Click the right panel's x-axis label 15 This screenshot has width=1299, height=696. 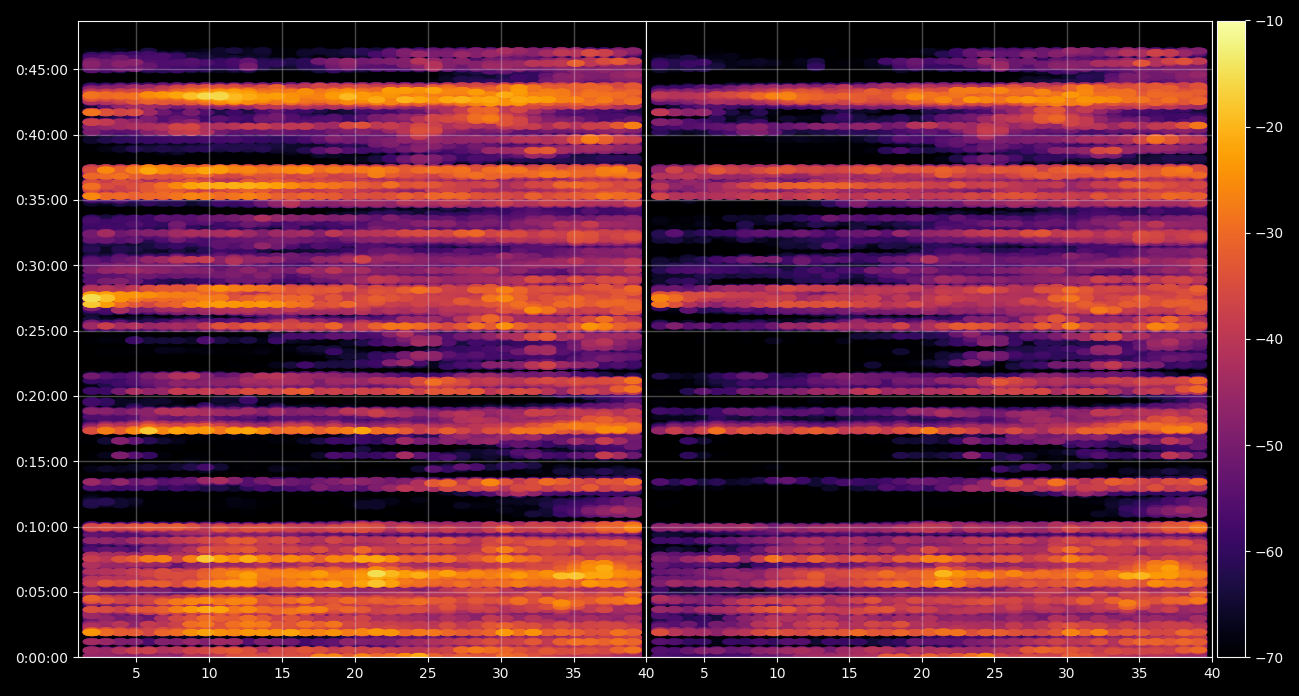click(849, 674)
